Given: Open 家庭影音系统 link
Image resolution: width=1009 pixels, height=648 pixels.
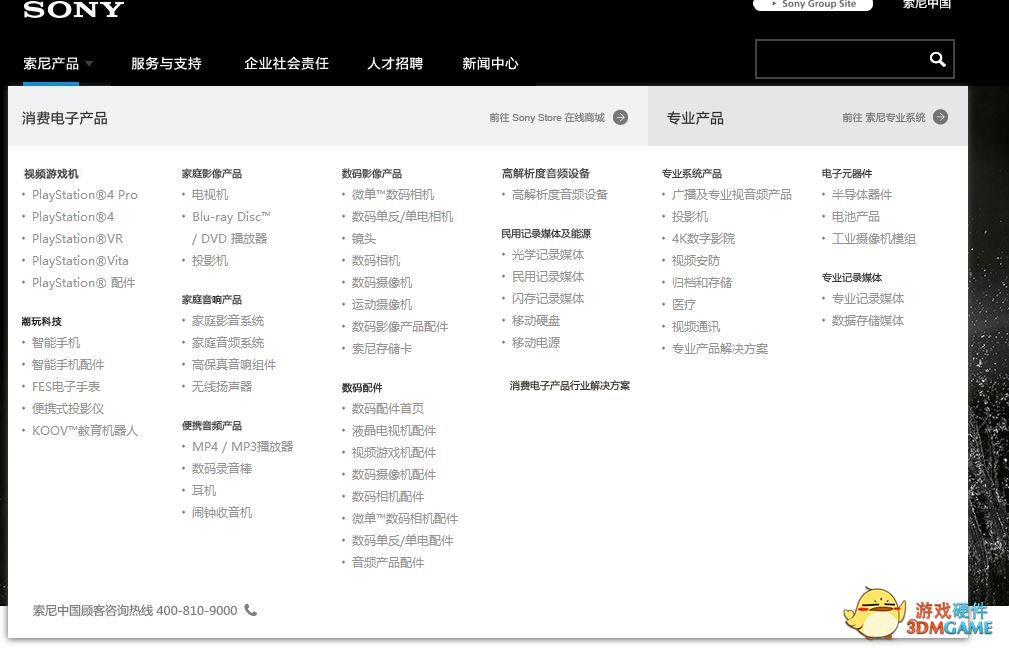Looking at the screenshot, I should pos(228,320).
